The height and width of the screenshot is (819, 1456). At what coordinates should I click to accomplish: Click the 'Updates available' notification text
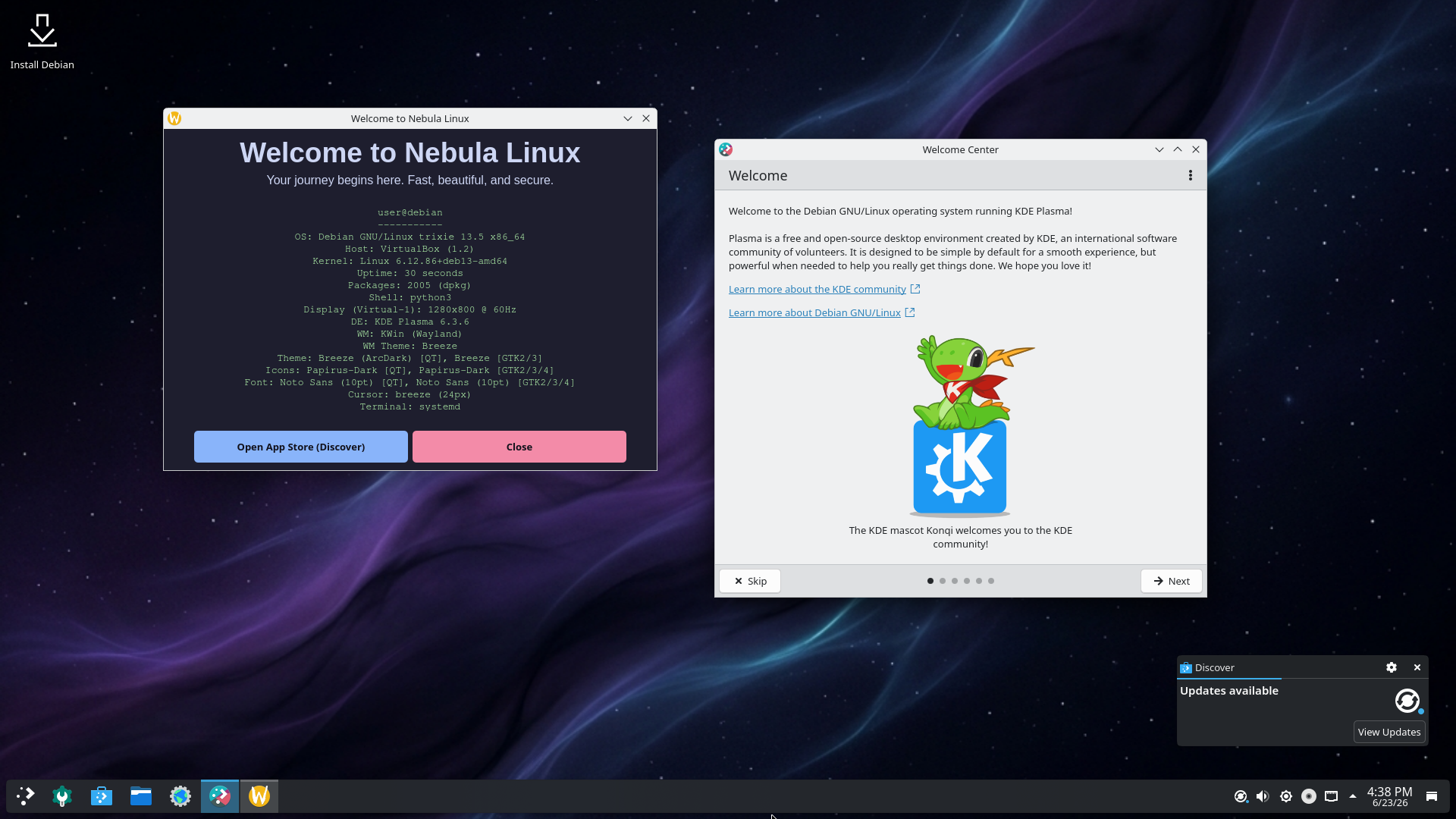[1229, 691]
